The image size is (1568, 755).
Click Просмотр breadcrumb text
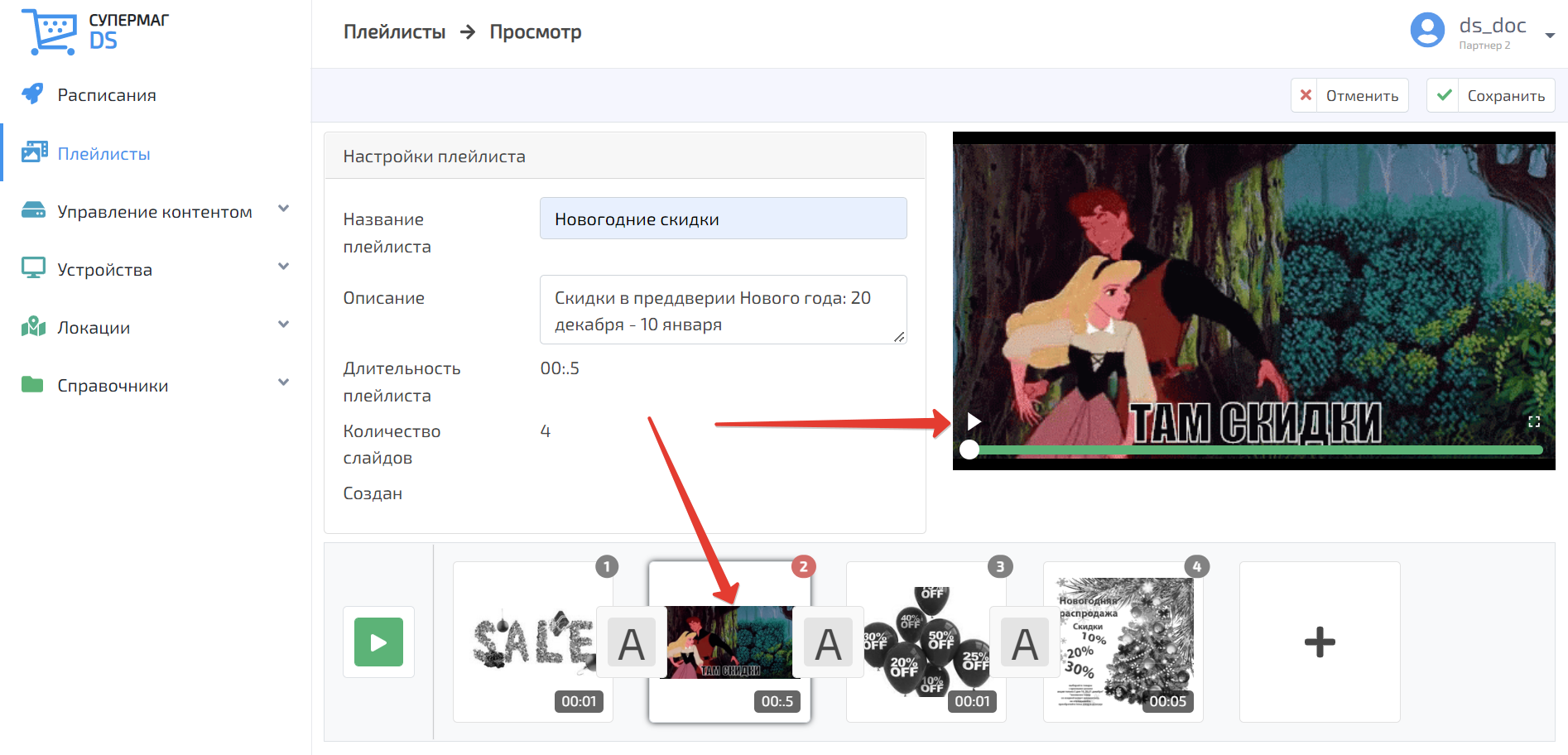(x=536, y=32)
